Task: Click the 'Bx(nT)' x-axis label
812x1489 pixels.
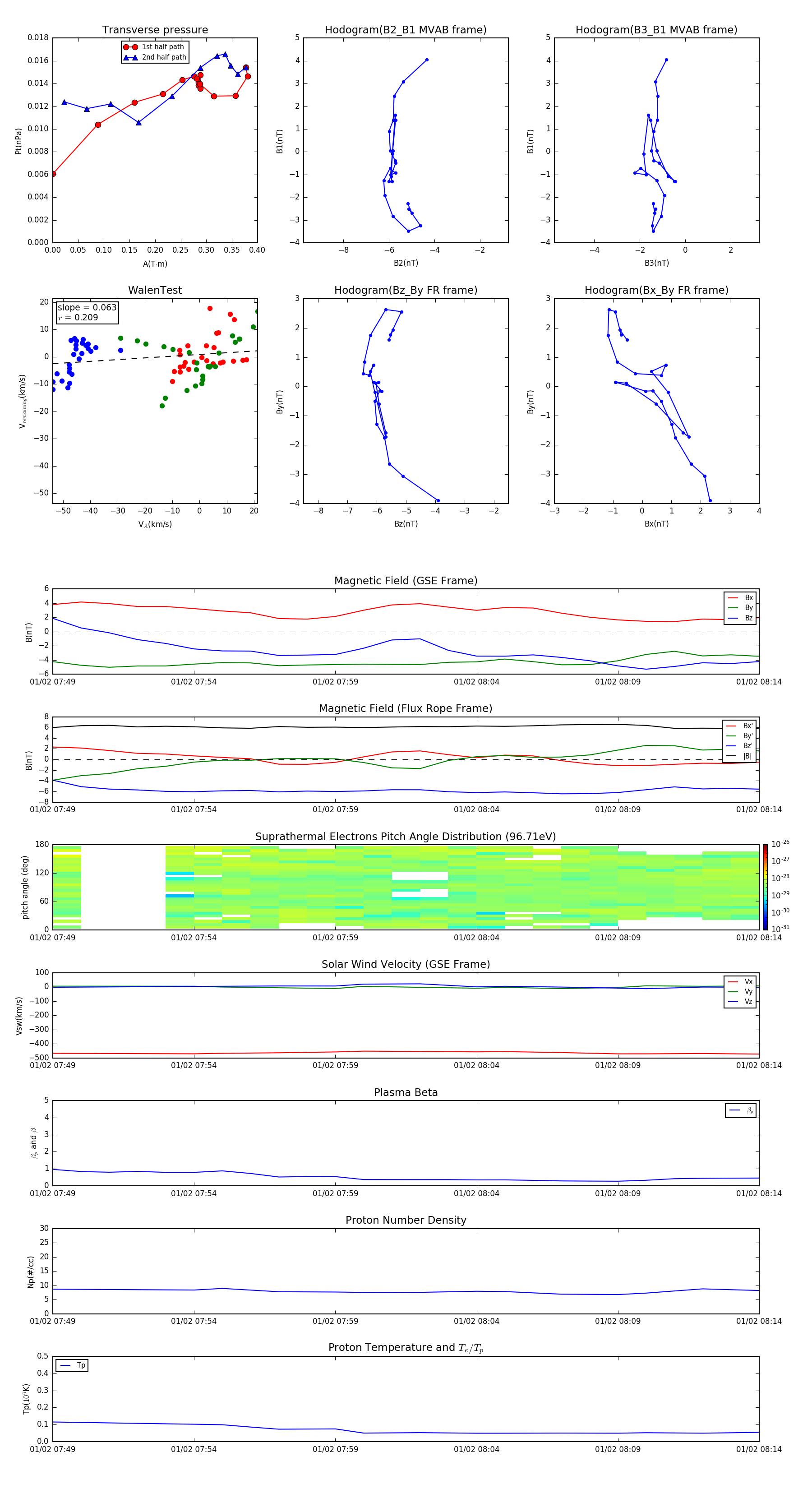Action: (656, 524)
